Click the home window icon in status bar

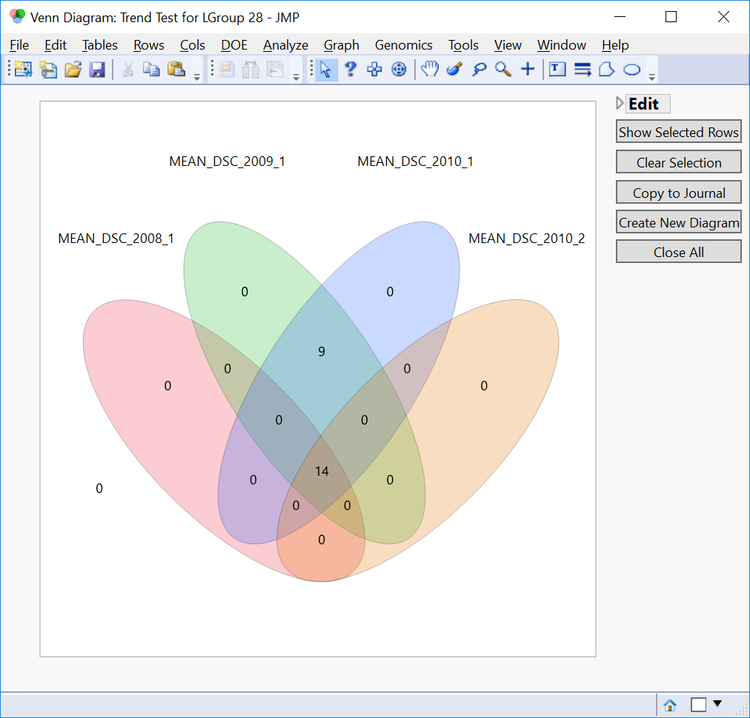point(670,704)
